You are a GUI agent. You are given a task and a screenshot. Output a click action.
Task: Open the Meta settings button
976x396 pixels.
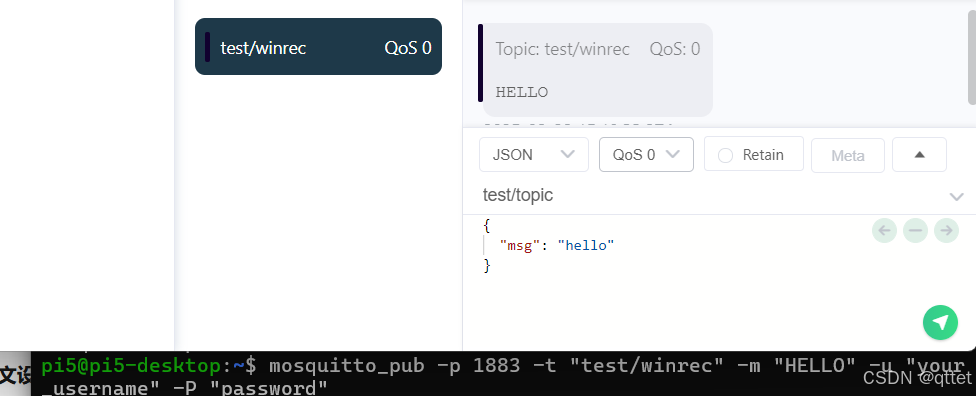click(x=848, y=155)
